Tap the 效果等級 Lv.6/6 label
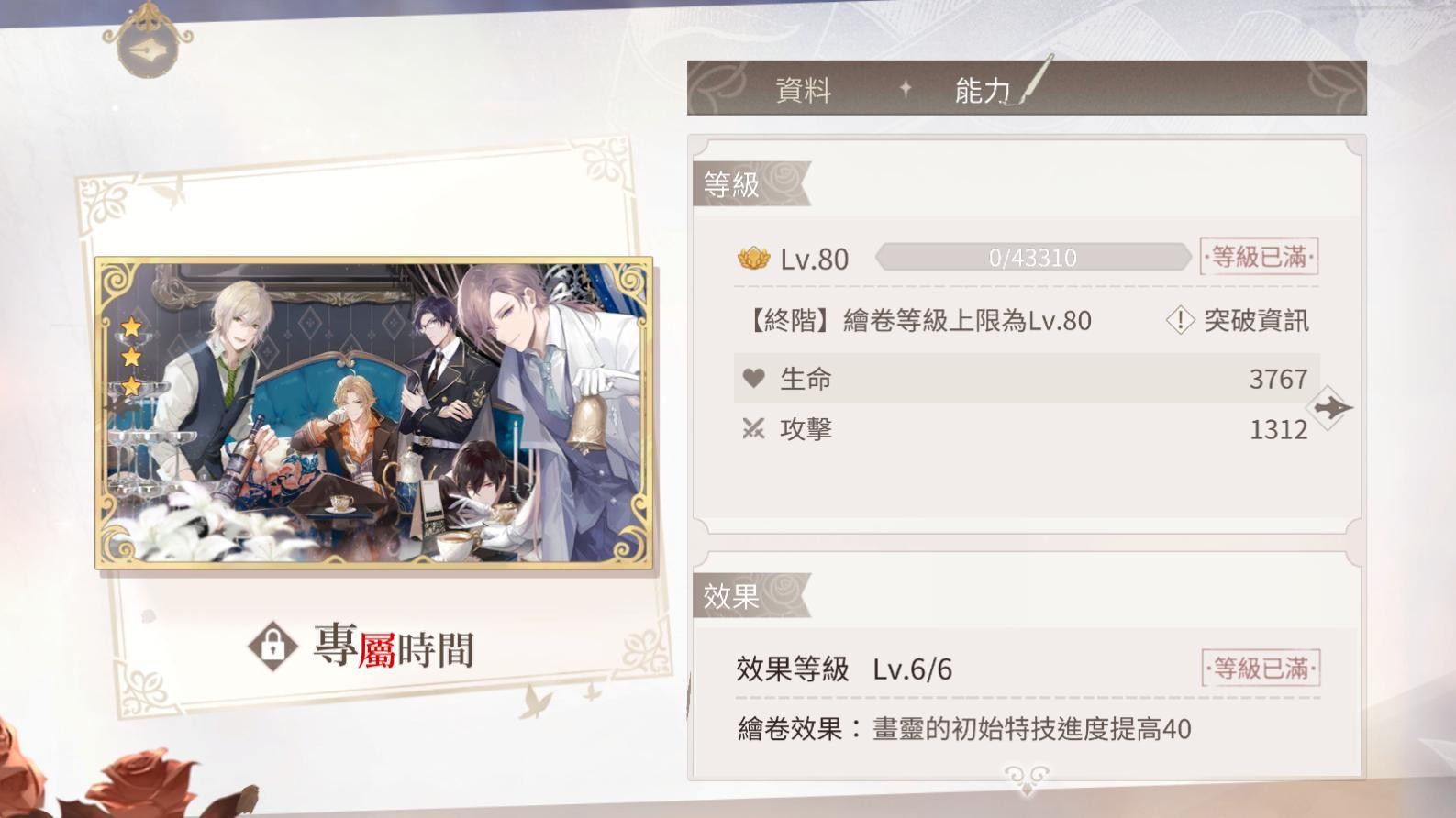 844,669
